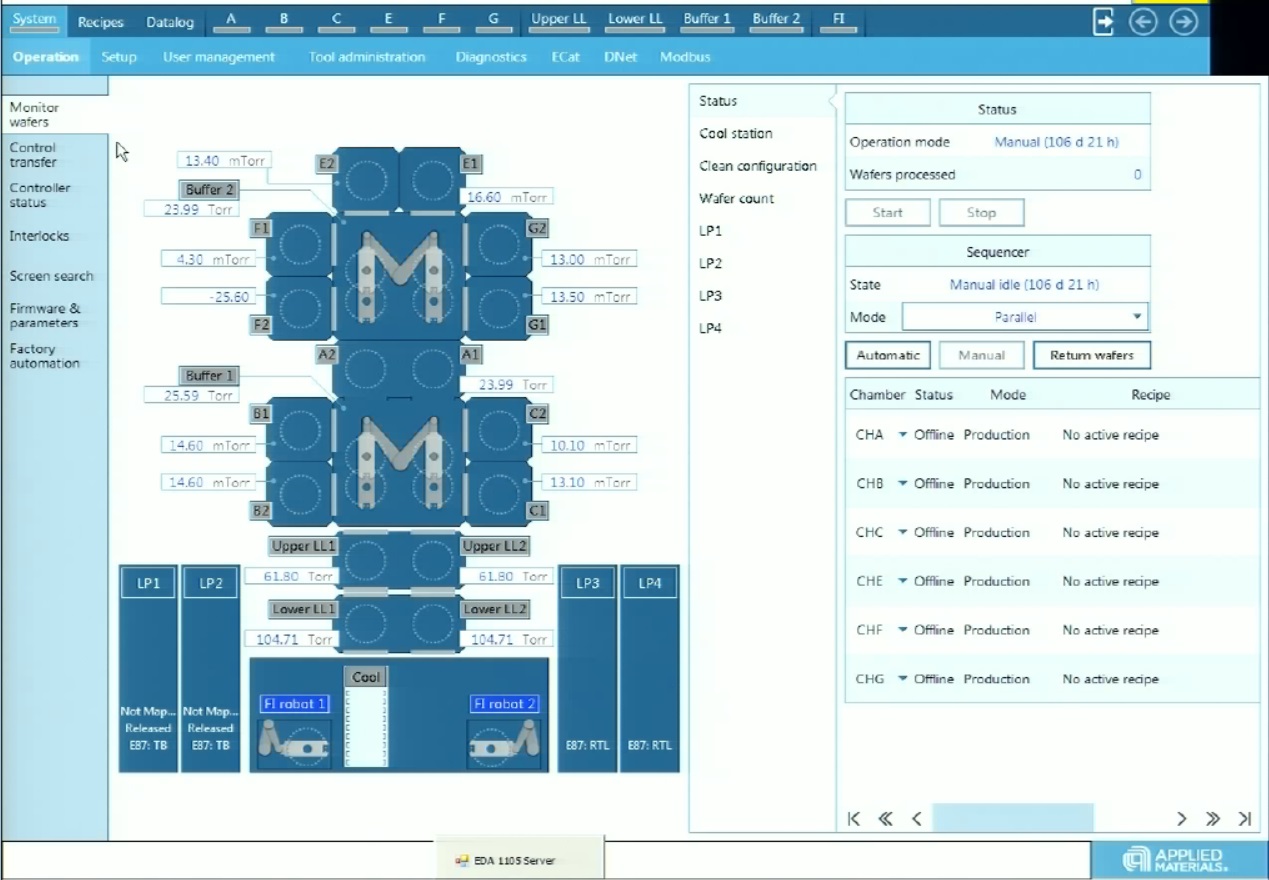Select chamber C2 on the mainframe map
The height and width of the screenshot is (880, 1269).
click(x=499, y=429)
